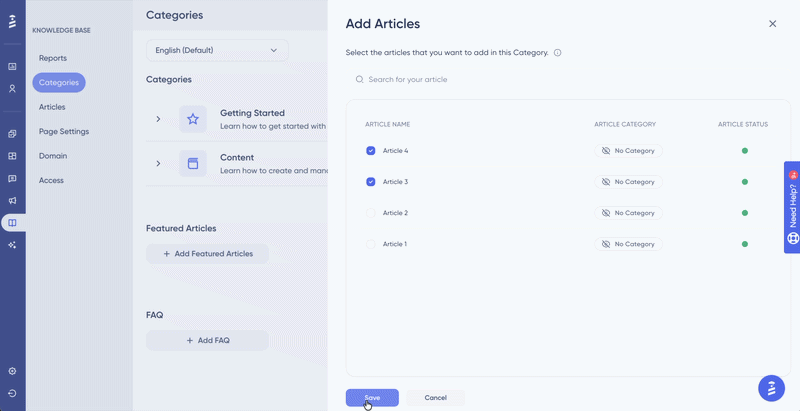This screenshot has height=411, width=800.
Task: Open the English (Default) language dropdown
Action: 217,50
